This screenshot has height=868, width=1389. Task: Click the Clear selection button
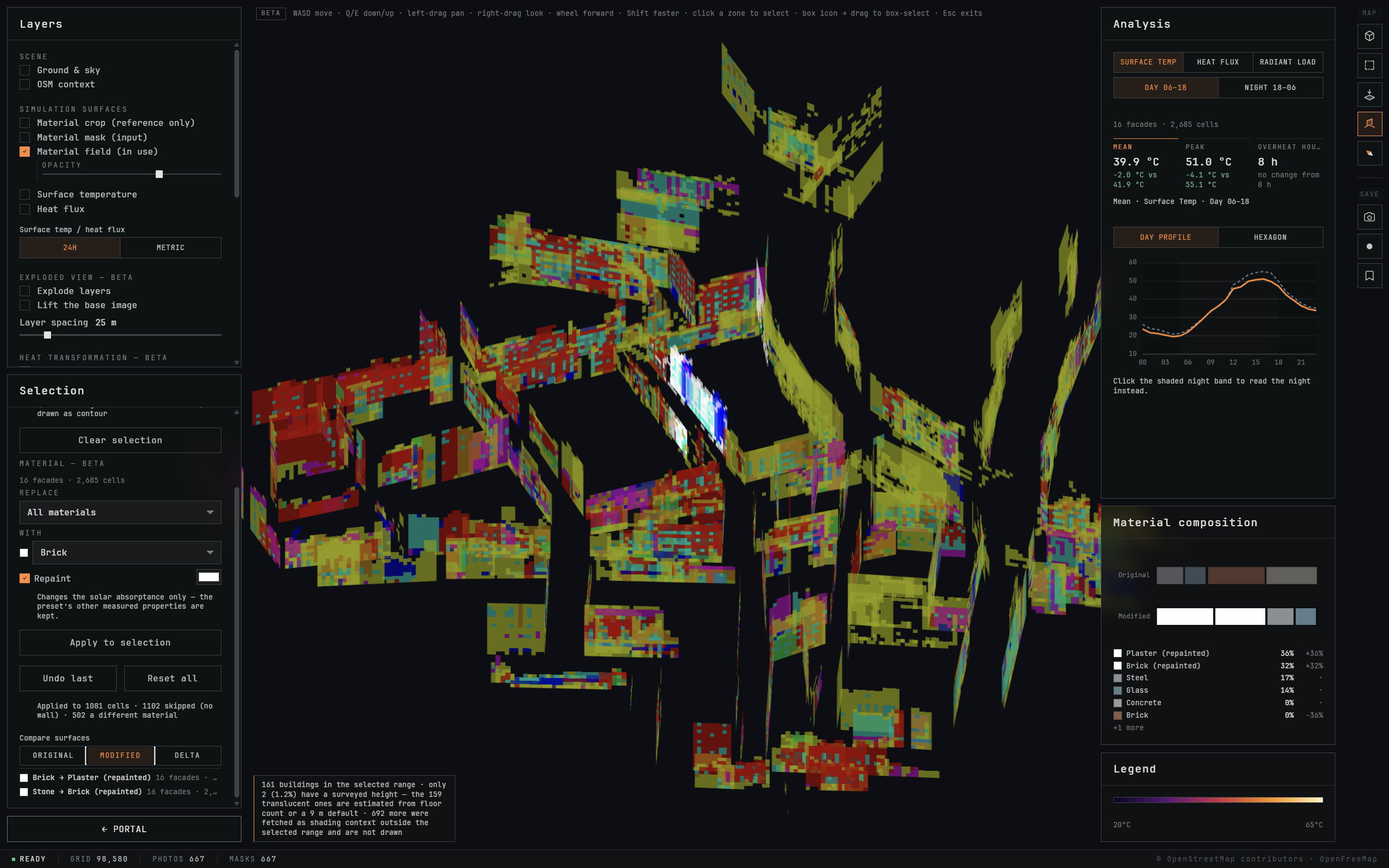(x=120, y=441)
